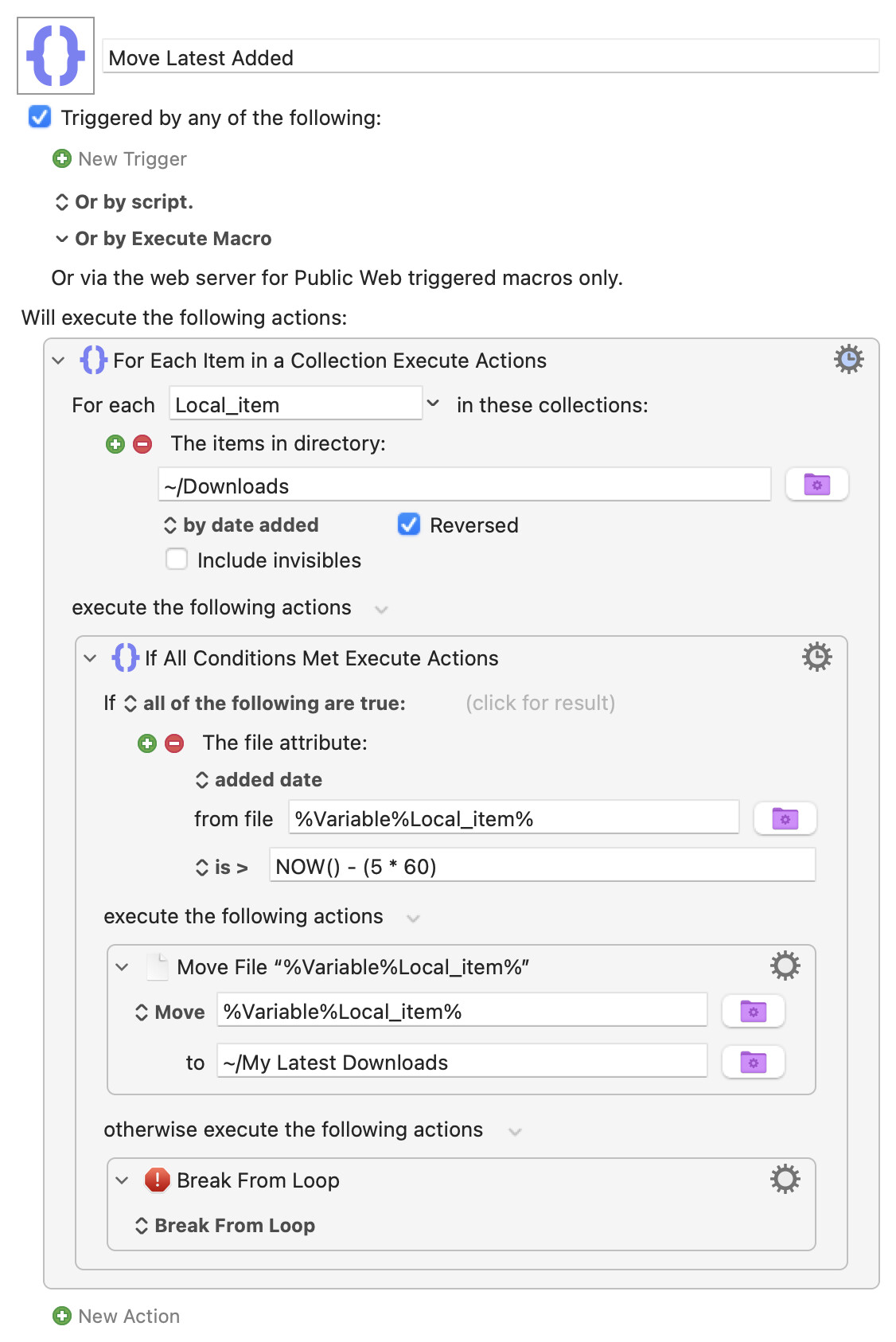Add a new condition with green plus
Viewport: 896px width, 1342px height.
[147, 743]
